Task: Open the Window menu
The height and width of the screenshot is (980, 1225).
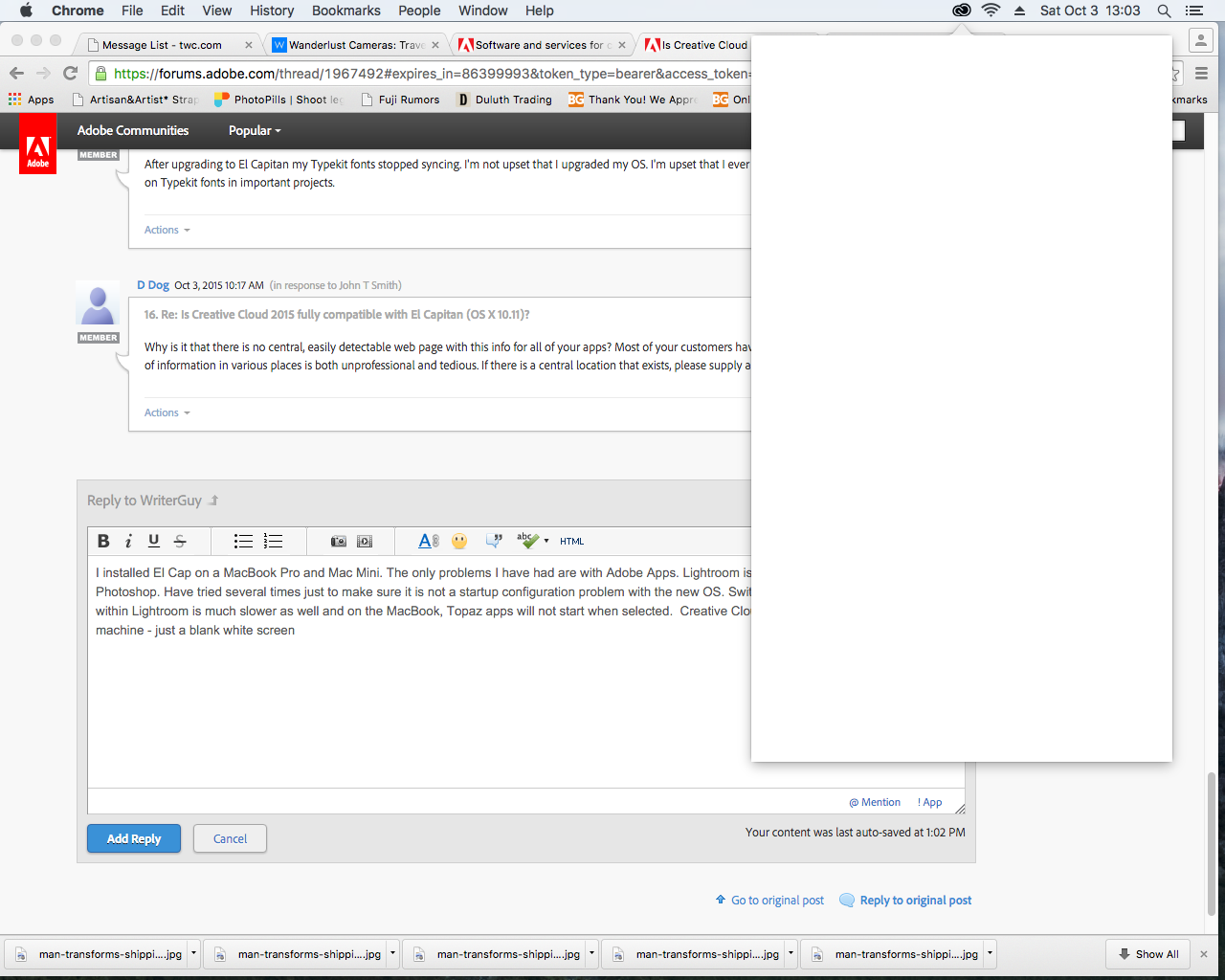Action: (x=483, y=11)
